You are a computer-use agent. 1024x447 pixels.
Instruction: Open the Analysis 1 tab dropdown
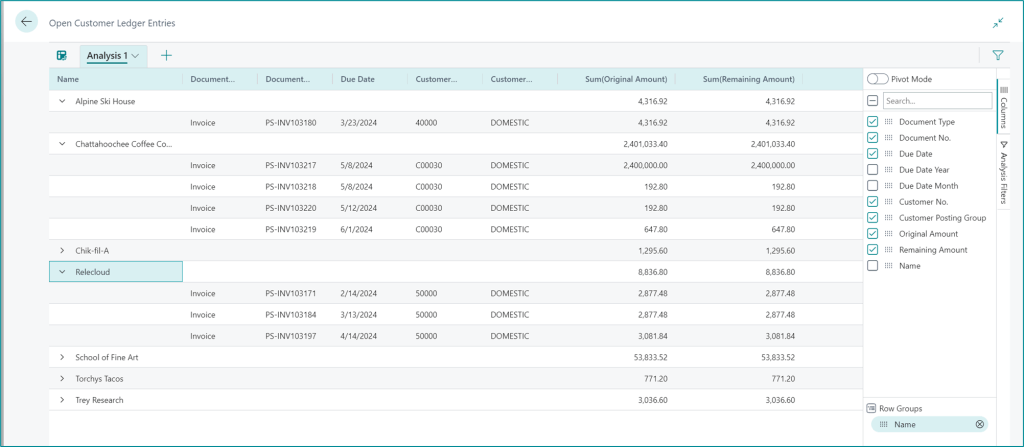tap(135, 56)
